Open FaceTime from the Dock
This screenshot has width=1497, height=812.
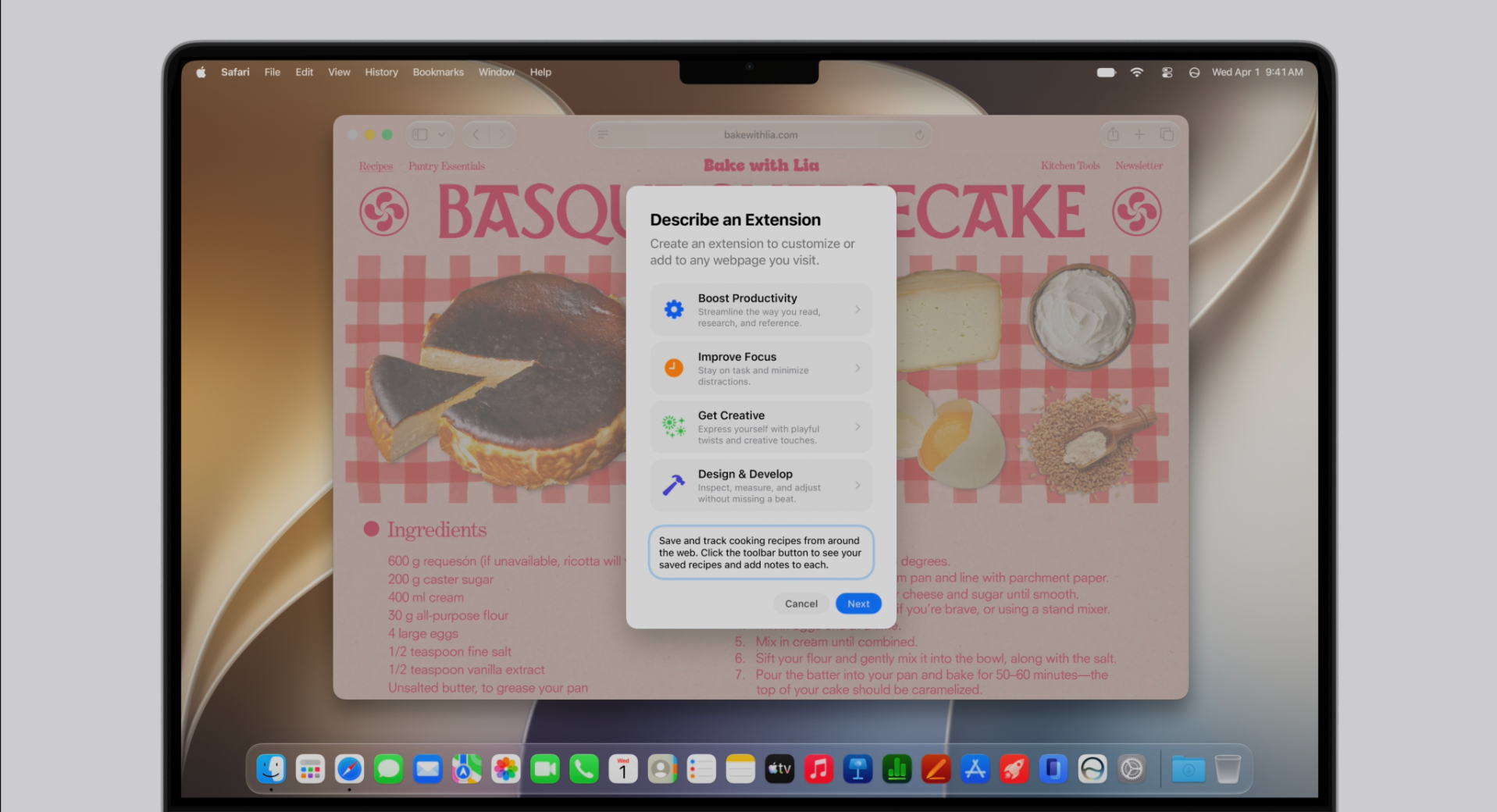tap(544, 770)
